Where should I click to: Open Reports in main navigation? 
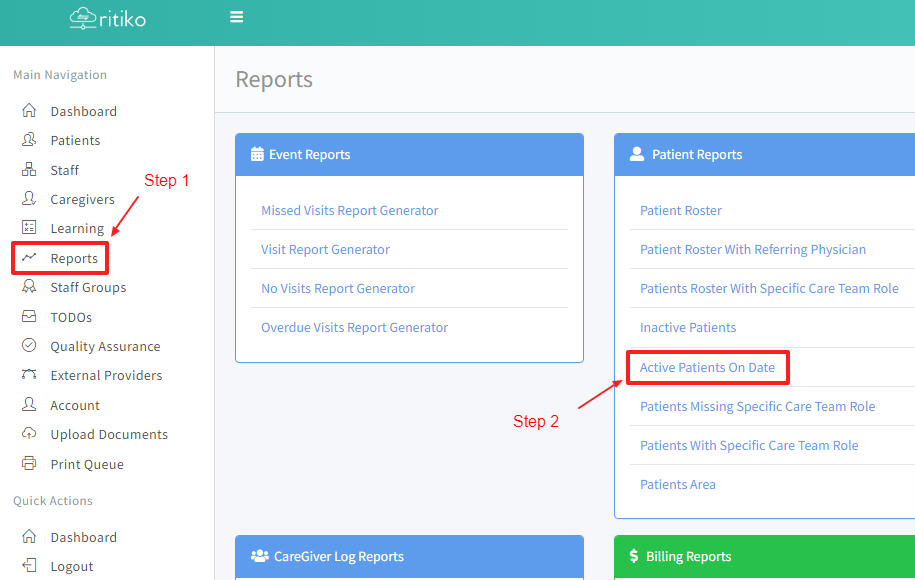click(73, 258)
